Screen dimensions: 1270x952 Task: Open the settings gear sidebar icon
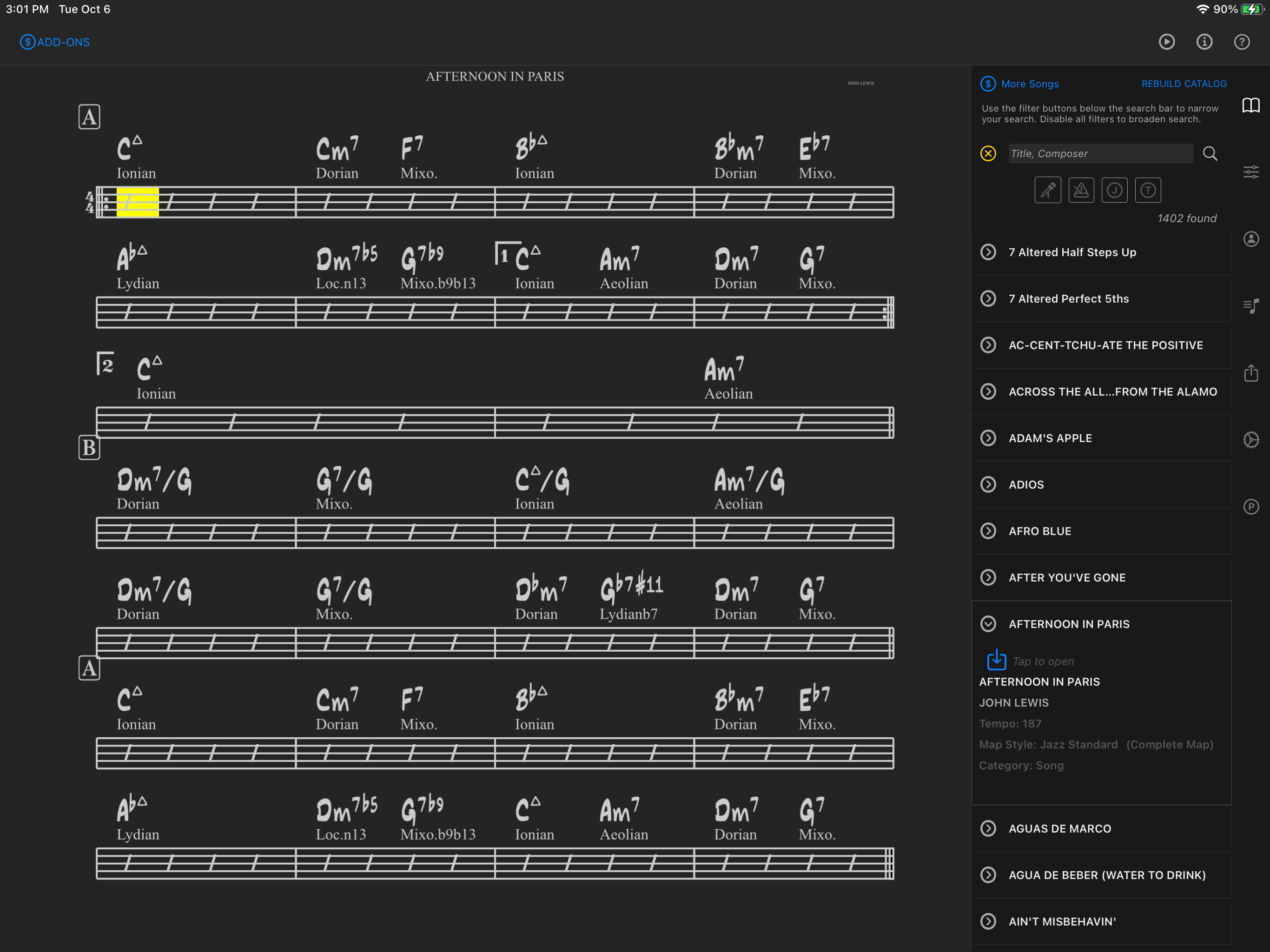coord(1250,440)
